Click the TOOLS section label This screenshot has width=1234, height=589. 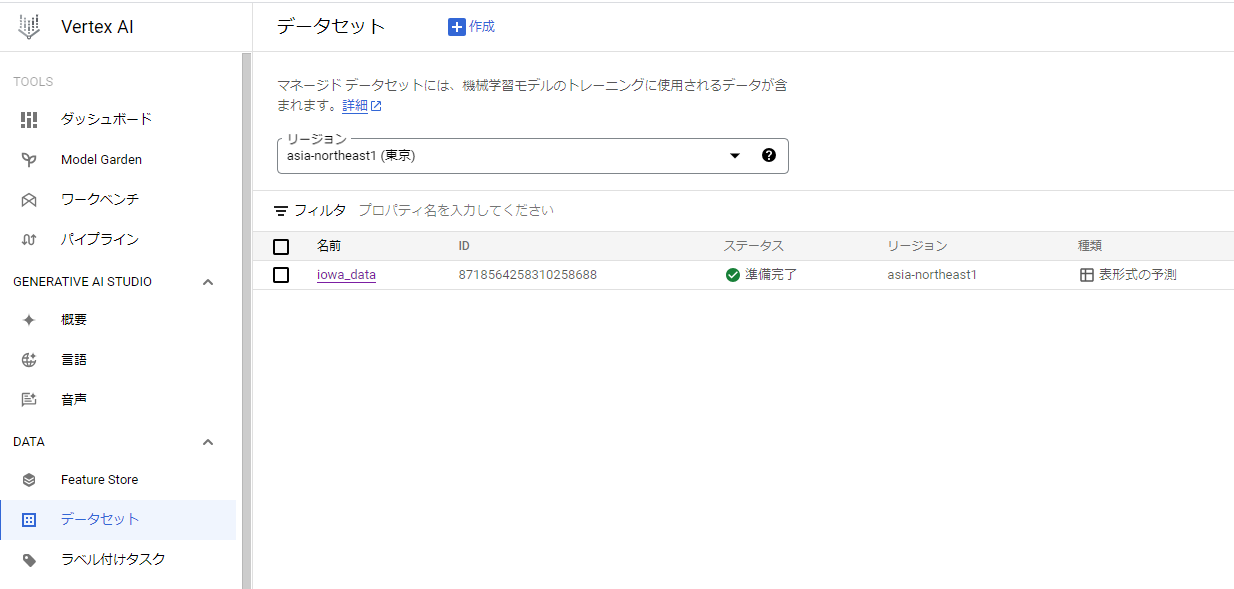tap(33, 82)
